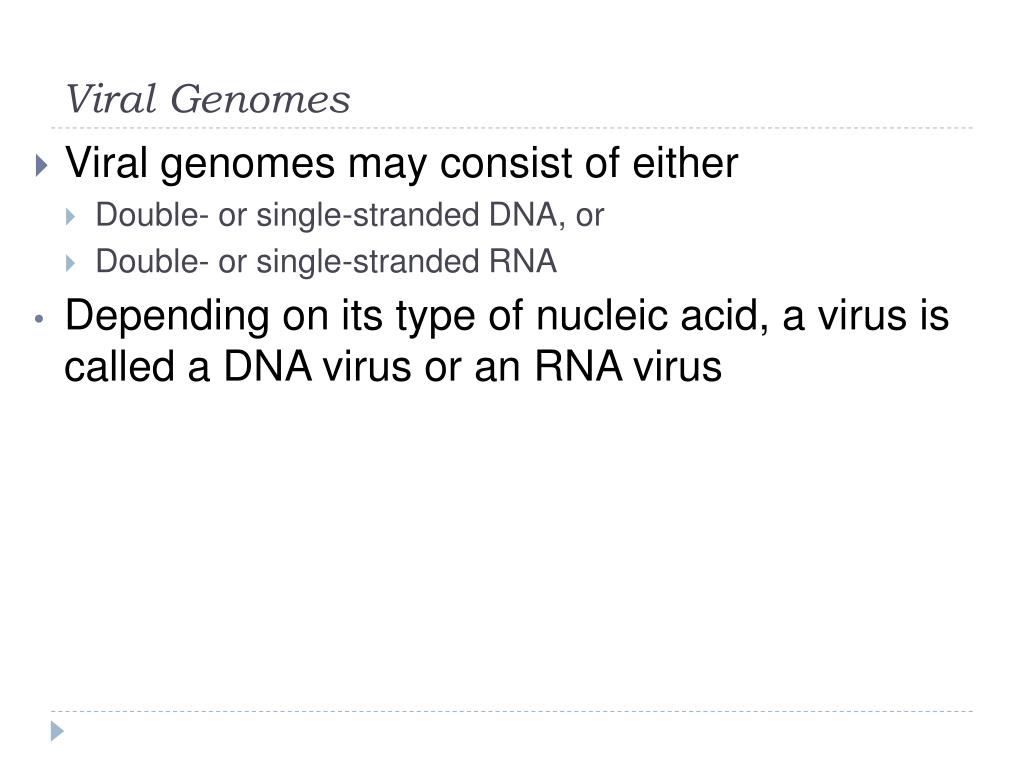This screenshot has width=1024, height=768.
Task: Click the line "Double- or single-stranded RNA"
Action: click(x=326, y=263)
